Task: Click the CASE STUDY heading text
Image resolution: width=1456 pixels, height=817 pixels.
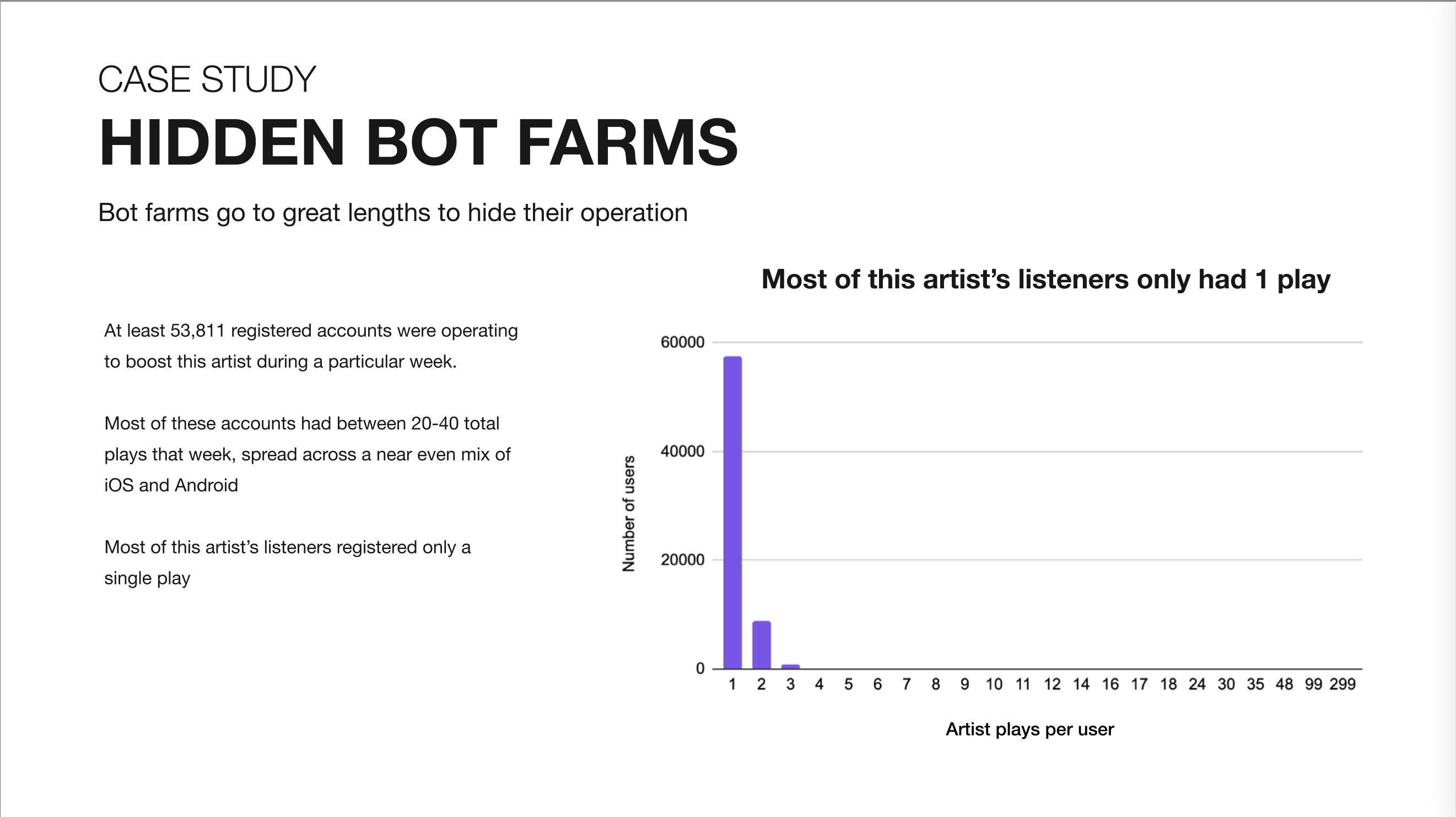Action: pyautogui.click(x=207, y=79)
